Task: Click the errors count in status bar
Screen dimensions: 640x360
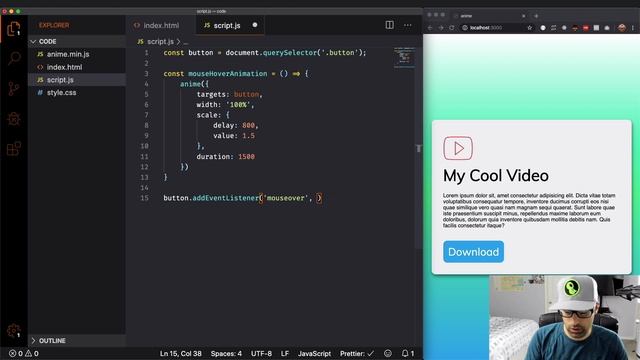Action: click(x=16, y=353)
